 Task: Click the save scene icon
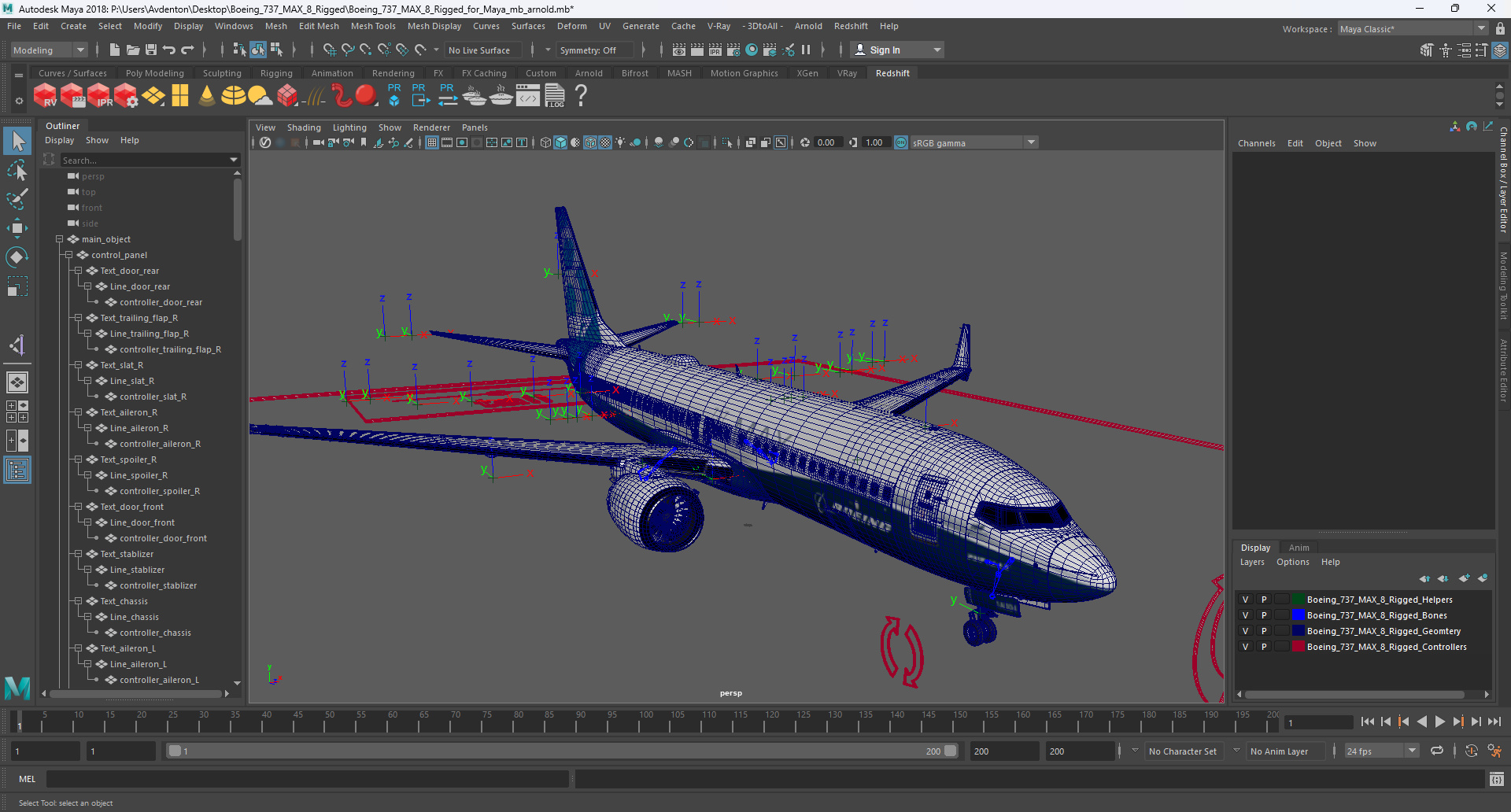click(151, 50)
